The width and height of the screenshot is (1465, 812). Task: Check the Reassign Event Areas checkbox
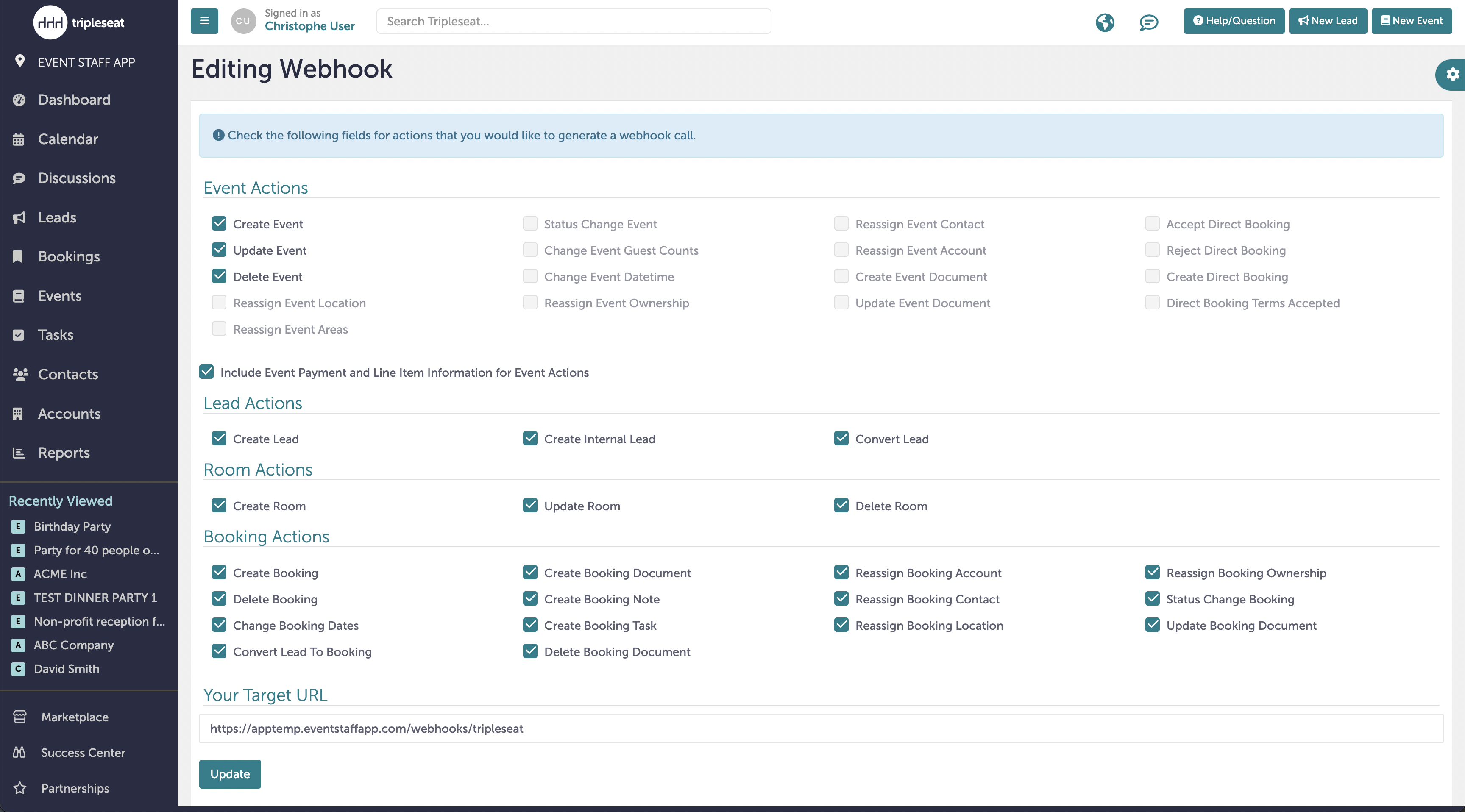click(x=219, y=329)
